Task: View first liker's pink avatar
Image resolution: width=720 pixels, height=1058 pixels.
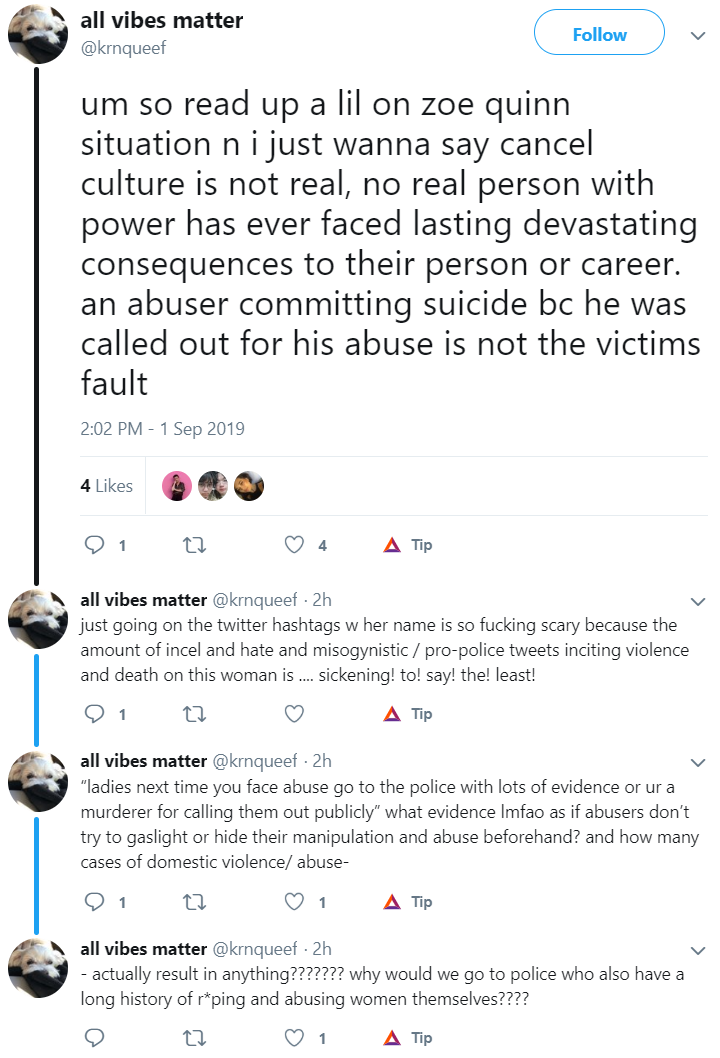Action: pos(177,486)
